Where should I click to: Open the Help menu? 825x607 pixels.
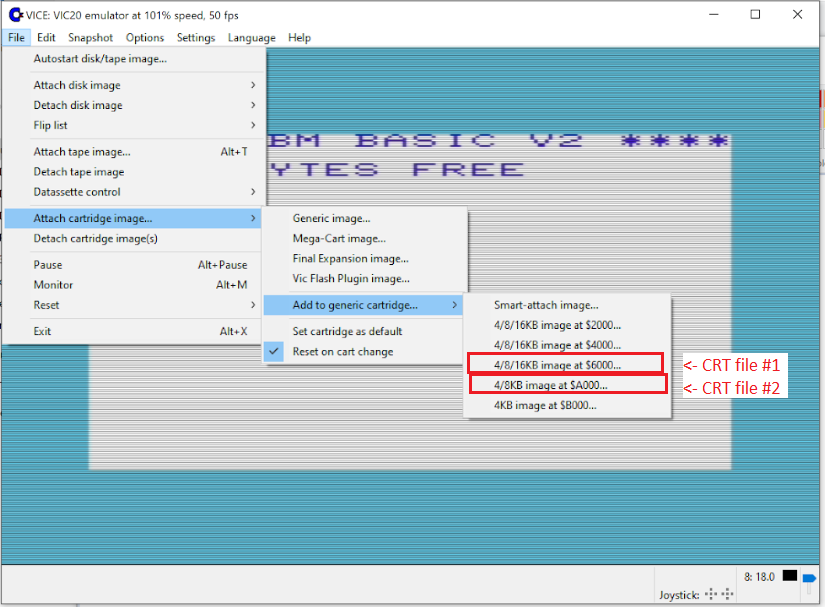[299, 37]
